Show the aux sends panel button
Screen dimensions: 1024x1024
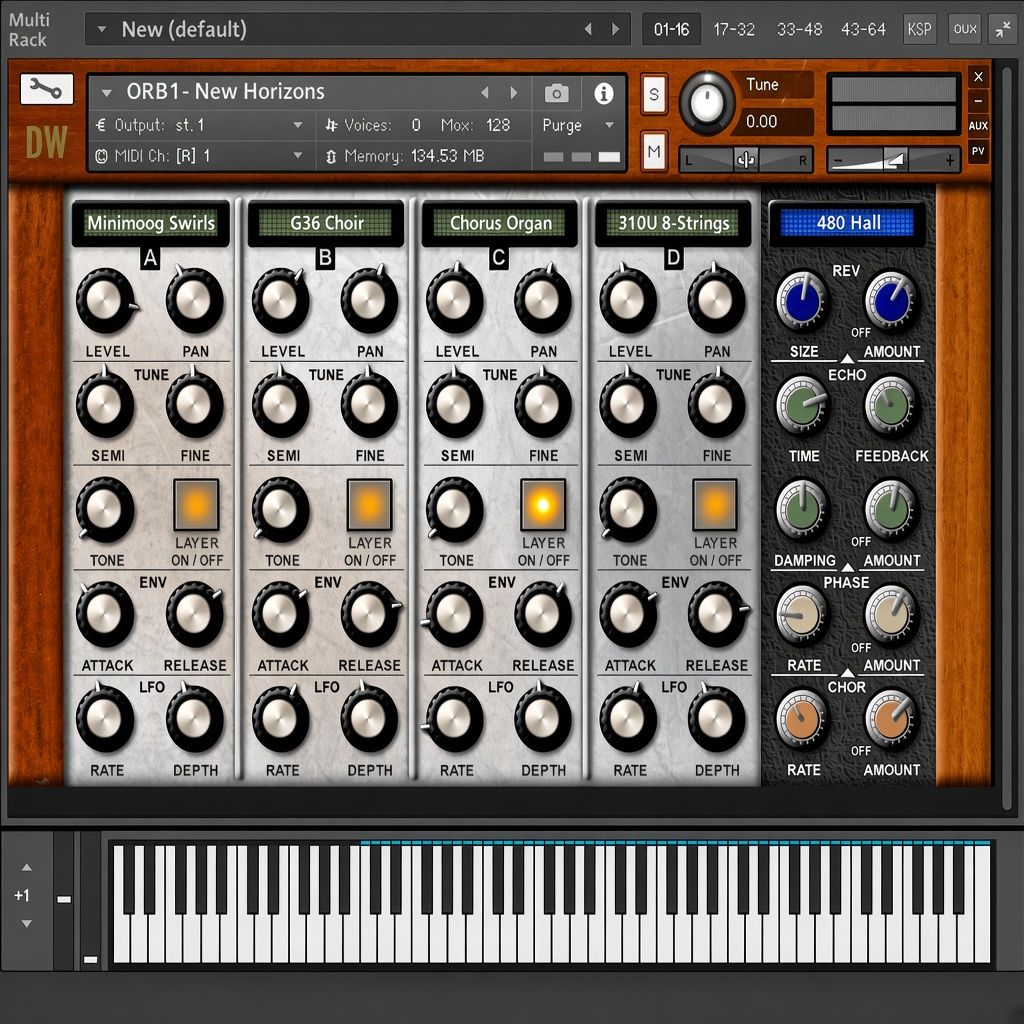click(965, 29)
